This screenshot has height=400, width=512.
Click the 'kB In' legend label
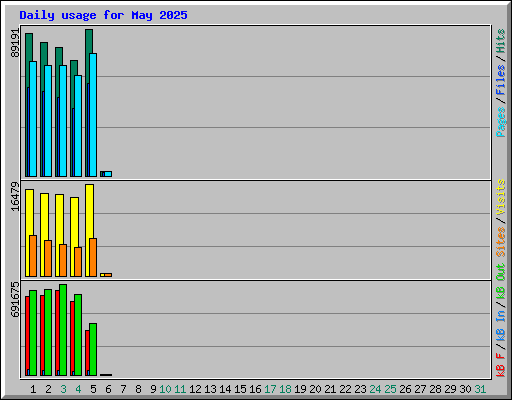(x=501, y=326)
